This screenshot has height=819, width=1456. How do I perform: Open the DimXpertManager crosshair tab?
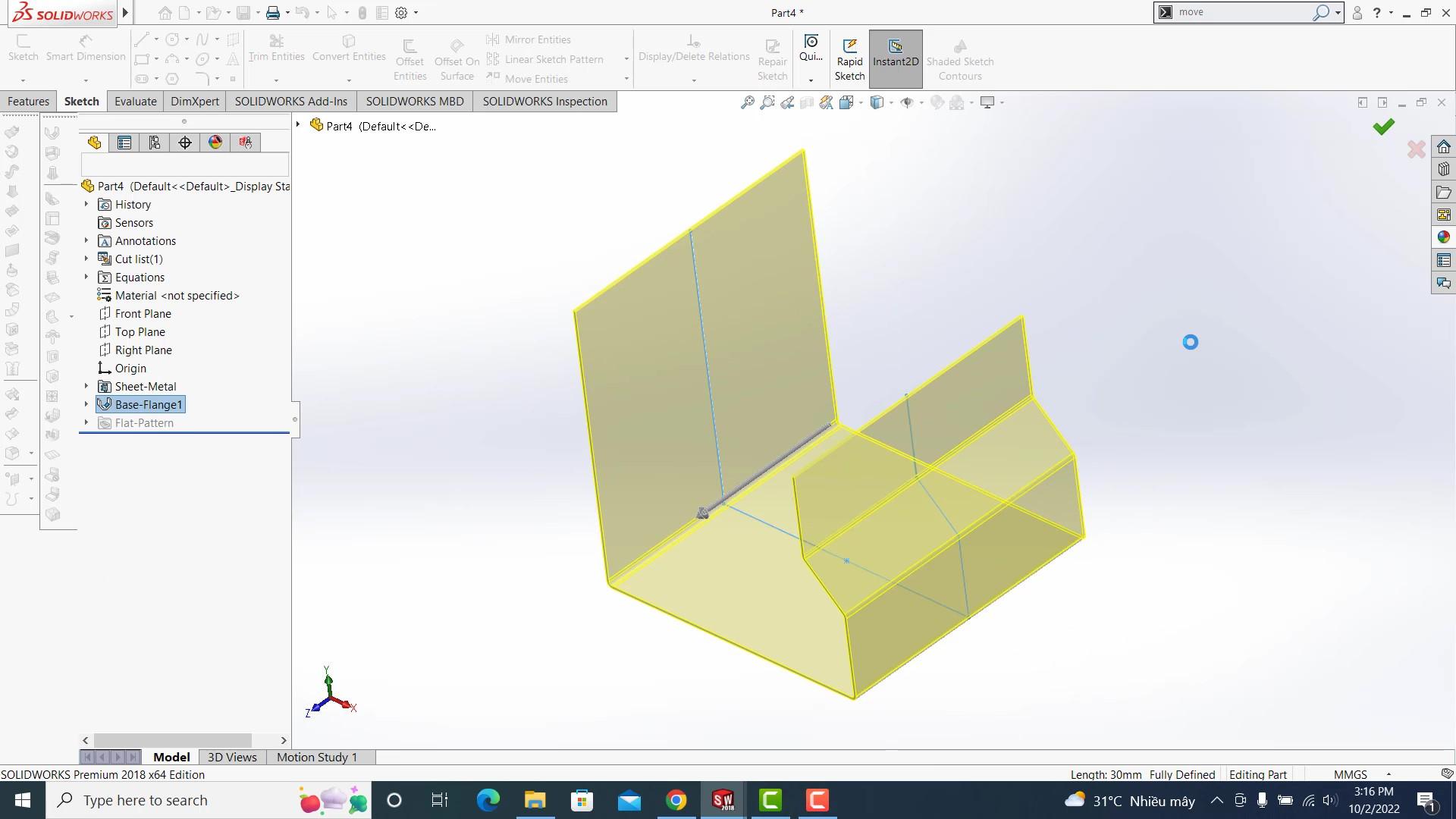pos(185,143)
